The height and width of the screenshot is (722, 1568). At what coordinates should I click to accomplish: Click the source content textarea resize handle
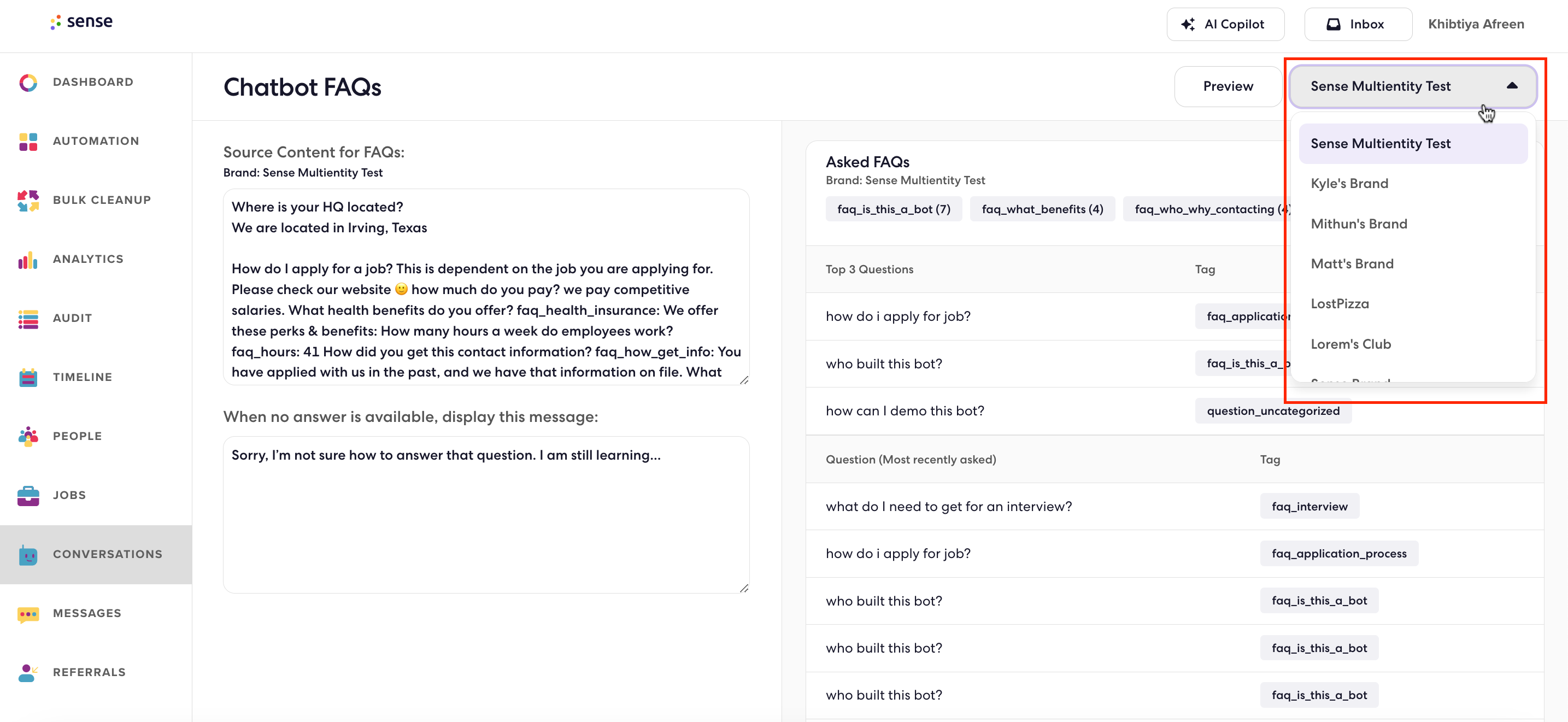744,380
